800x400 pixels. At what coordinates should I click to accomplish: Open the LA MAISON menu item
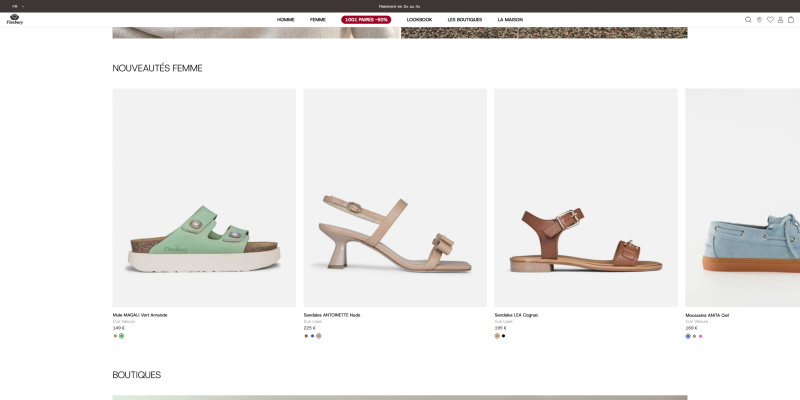(x=510, y=19)
